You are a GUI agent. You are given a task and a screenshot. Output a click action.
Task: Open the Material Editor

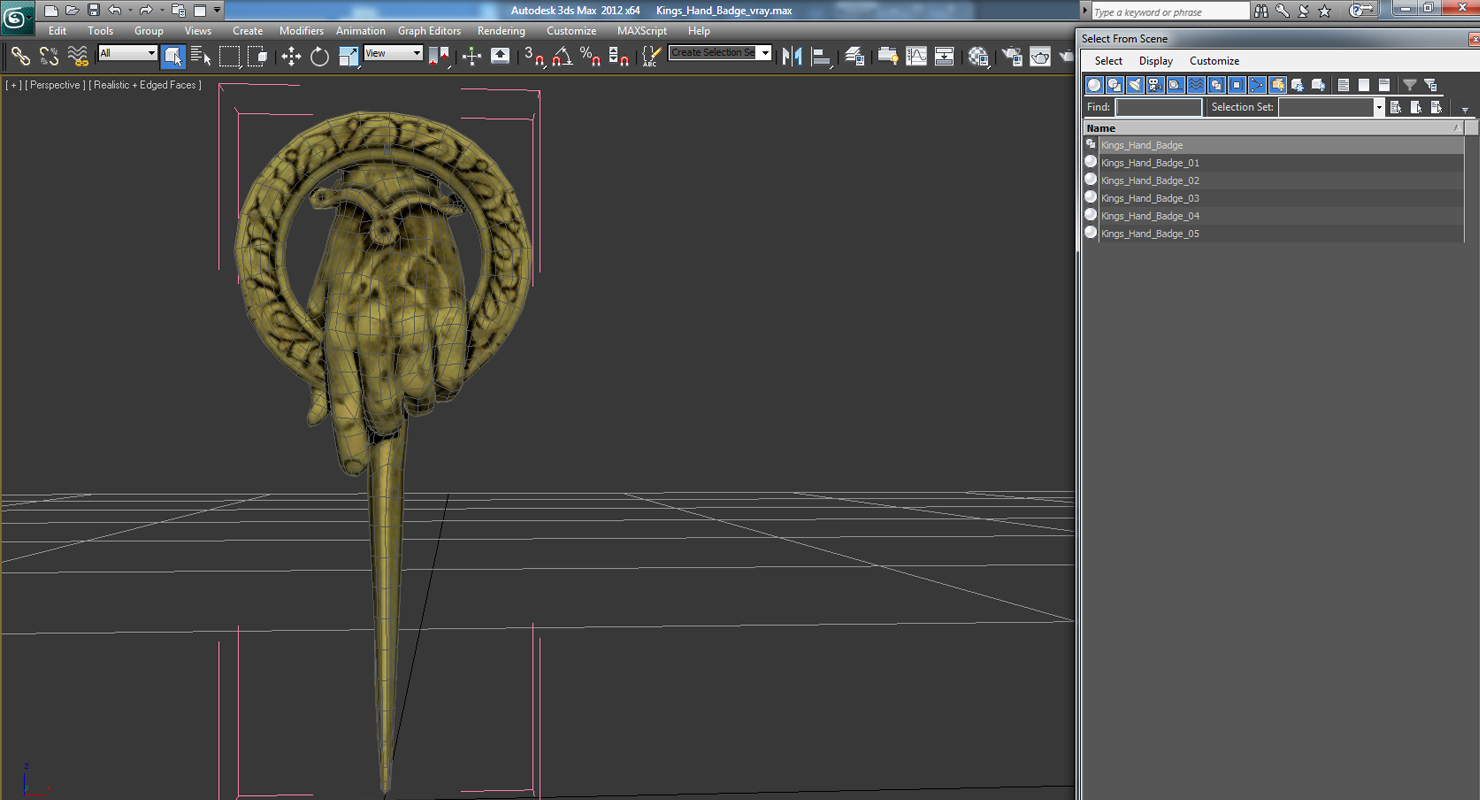978,56
